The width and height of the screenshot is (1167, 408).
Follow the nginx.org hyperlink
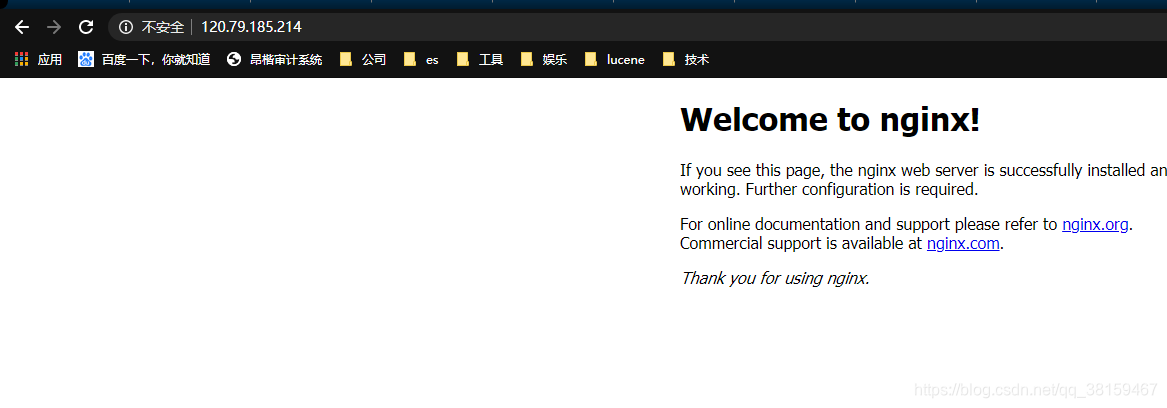coord(1096,224)
